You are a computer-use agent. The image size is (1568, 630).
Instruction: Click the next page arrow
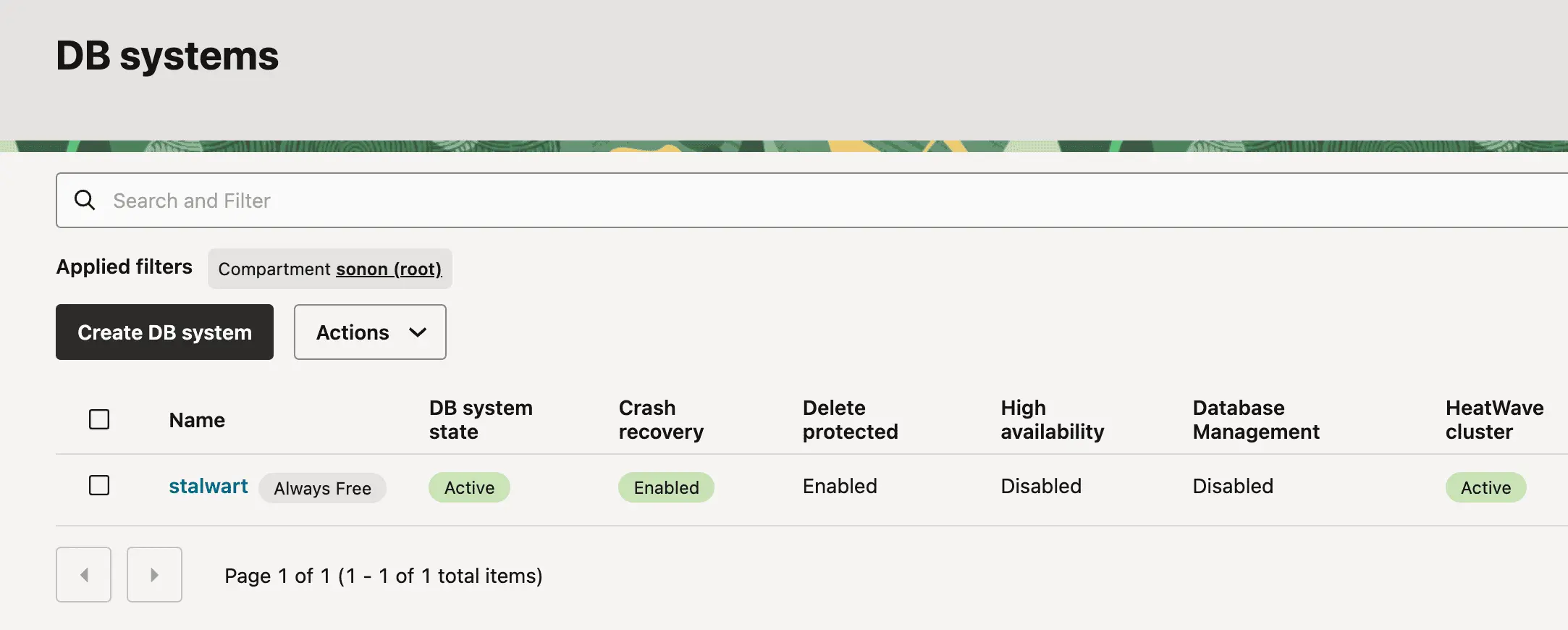click(154, 574)
